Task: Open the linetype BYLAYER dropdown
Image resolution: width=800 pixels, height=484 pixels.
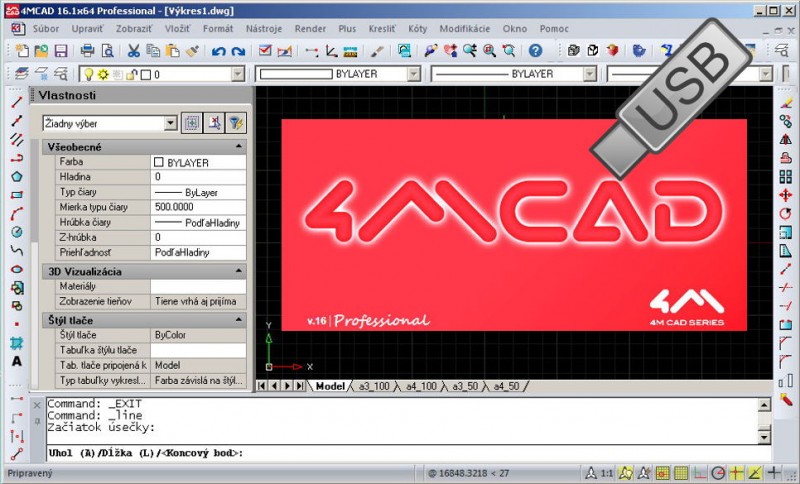Action: coord(590,74)
